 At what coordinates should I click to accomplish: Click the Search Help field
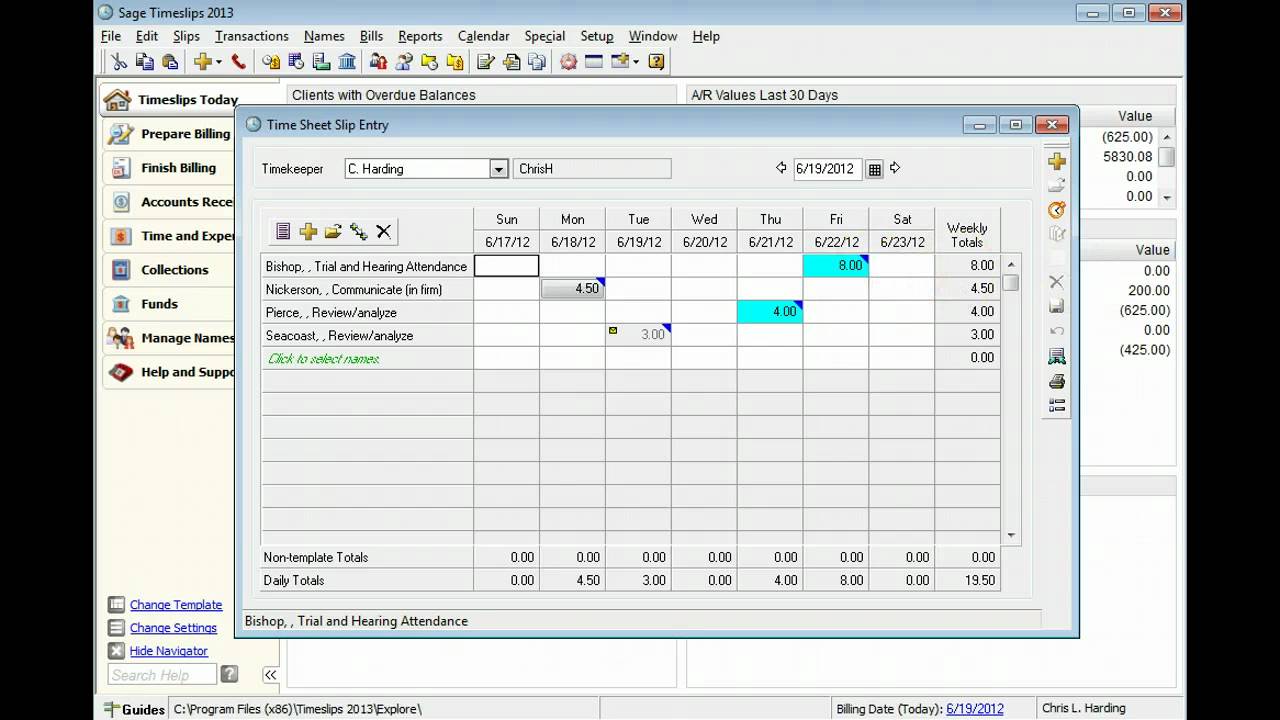(162, 675)
